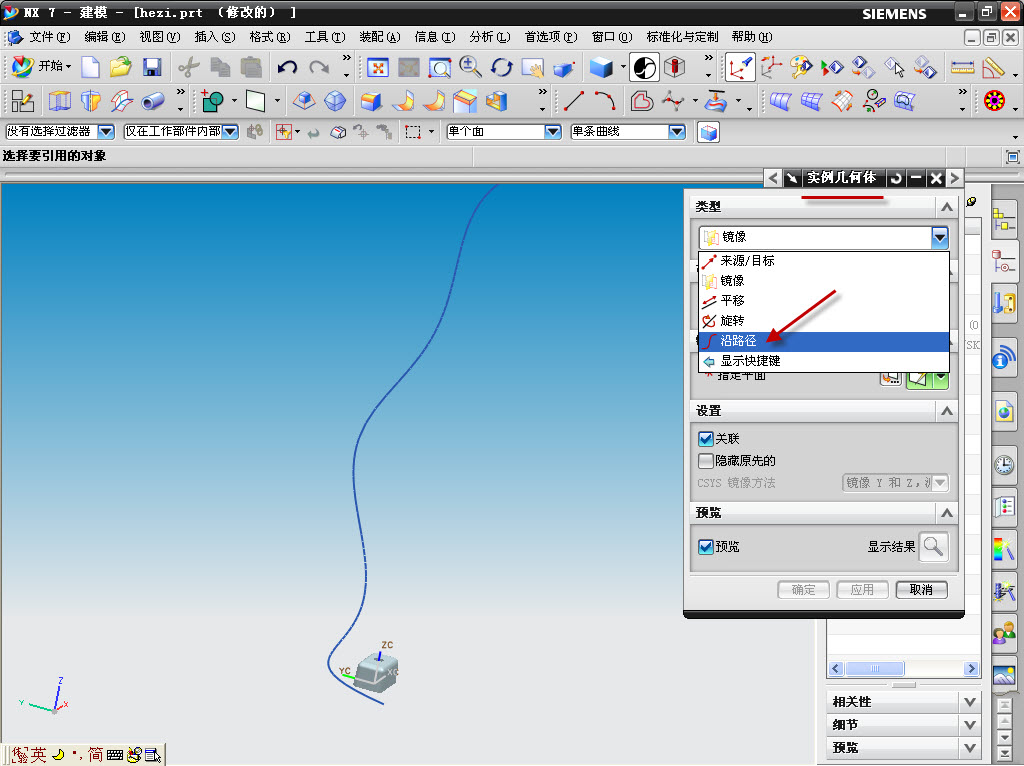Open the Roles sidebar icon

tap(1004, 633)
